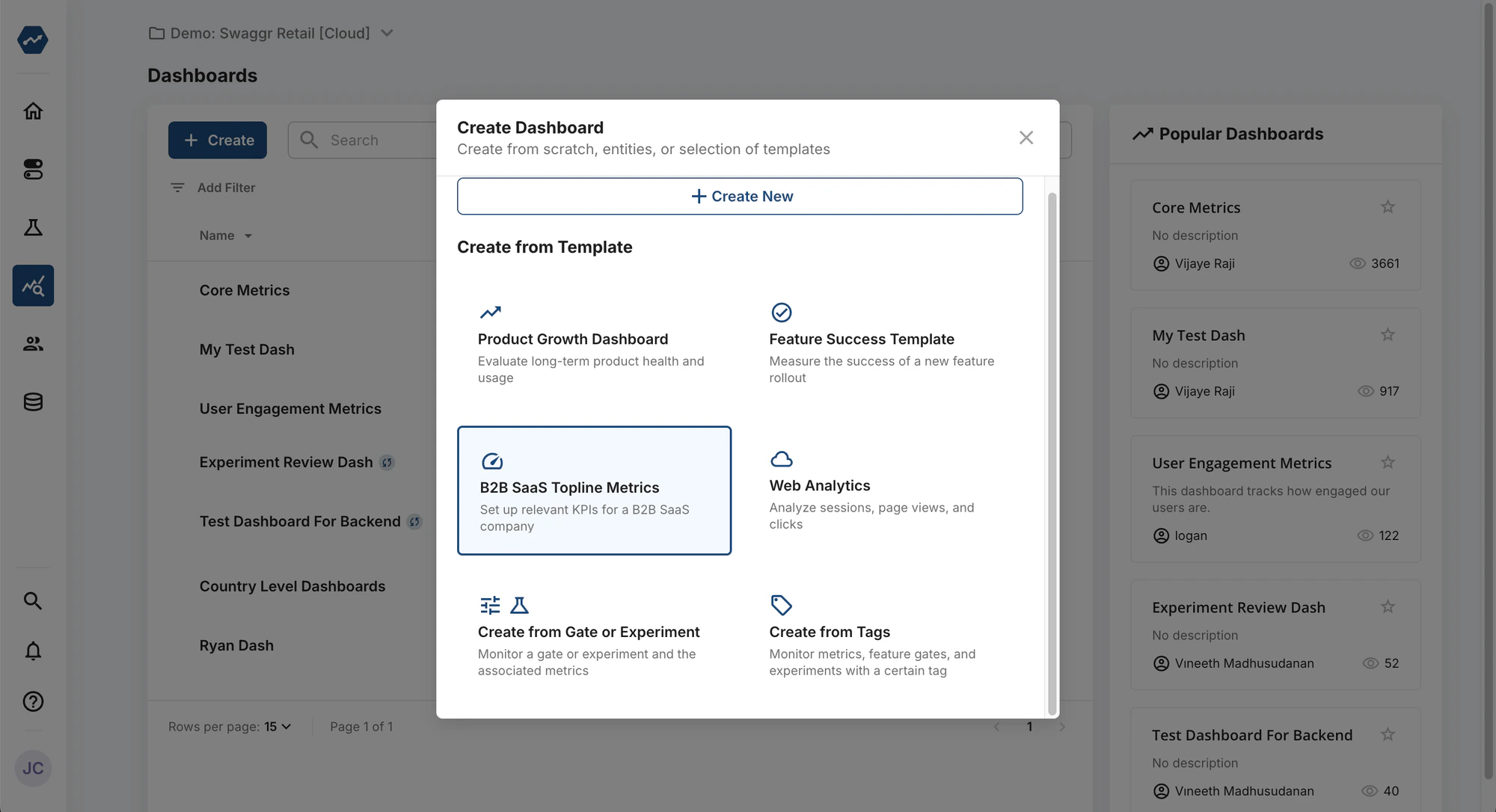The image size is (1496, 812).
Task: Select the Data warehouse icon
Action: click(x=33, y=402)
